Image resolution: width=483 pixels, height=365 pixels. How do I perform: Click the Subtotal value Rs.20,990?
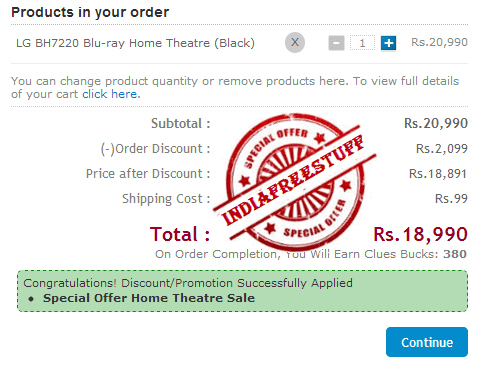click(436, 123)
